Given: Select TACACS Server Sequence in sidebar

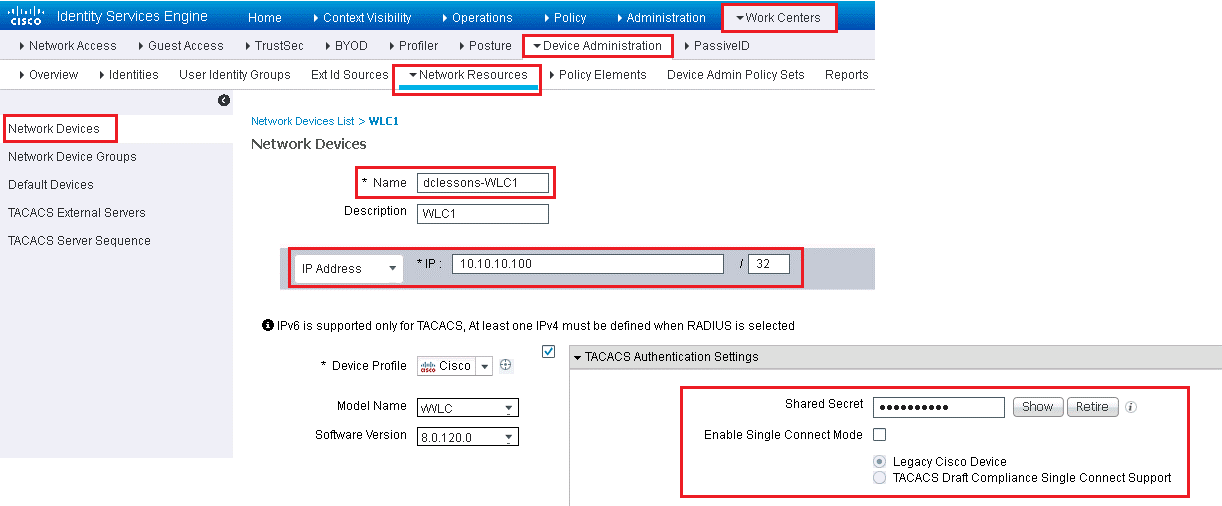Looking at the screenshot, I should [79, 241].
